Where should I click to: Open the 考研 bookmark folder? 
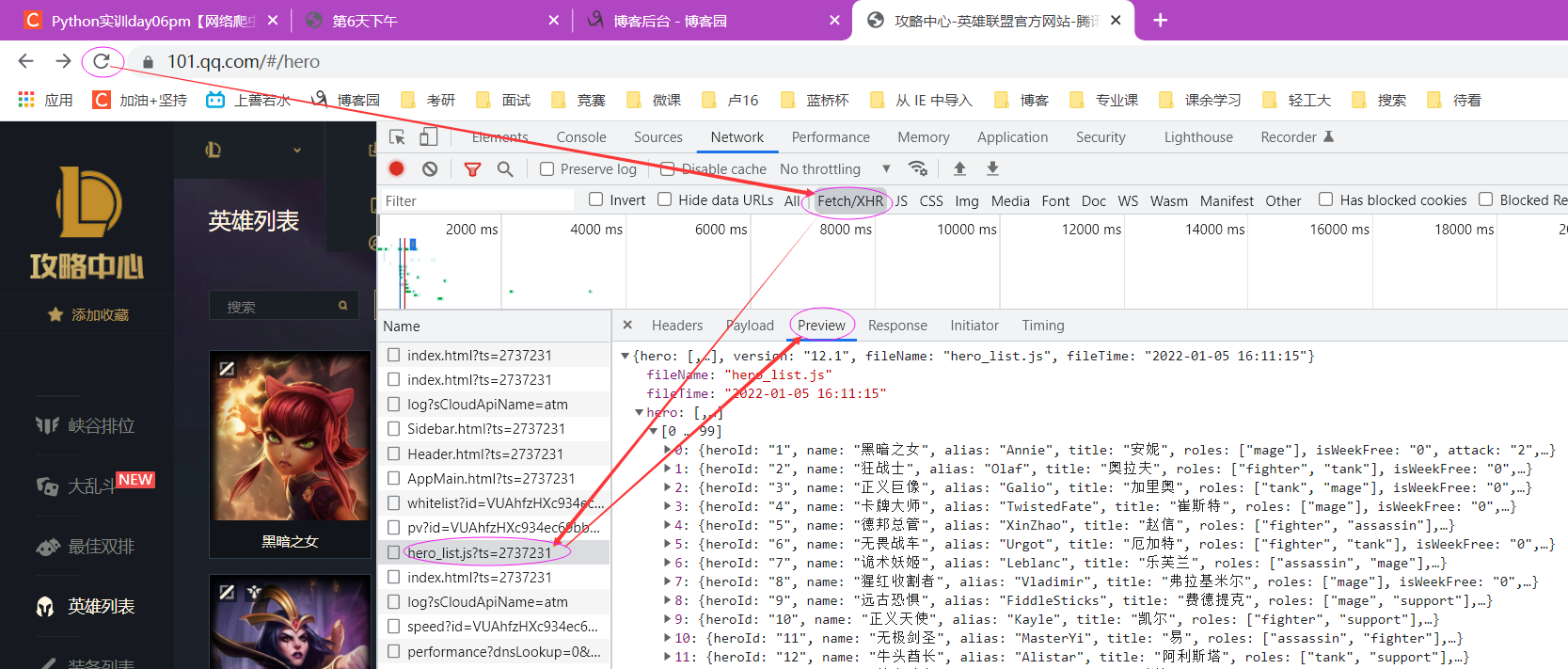click(428, 100)
